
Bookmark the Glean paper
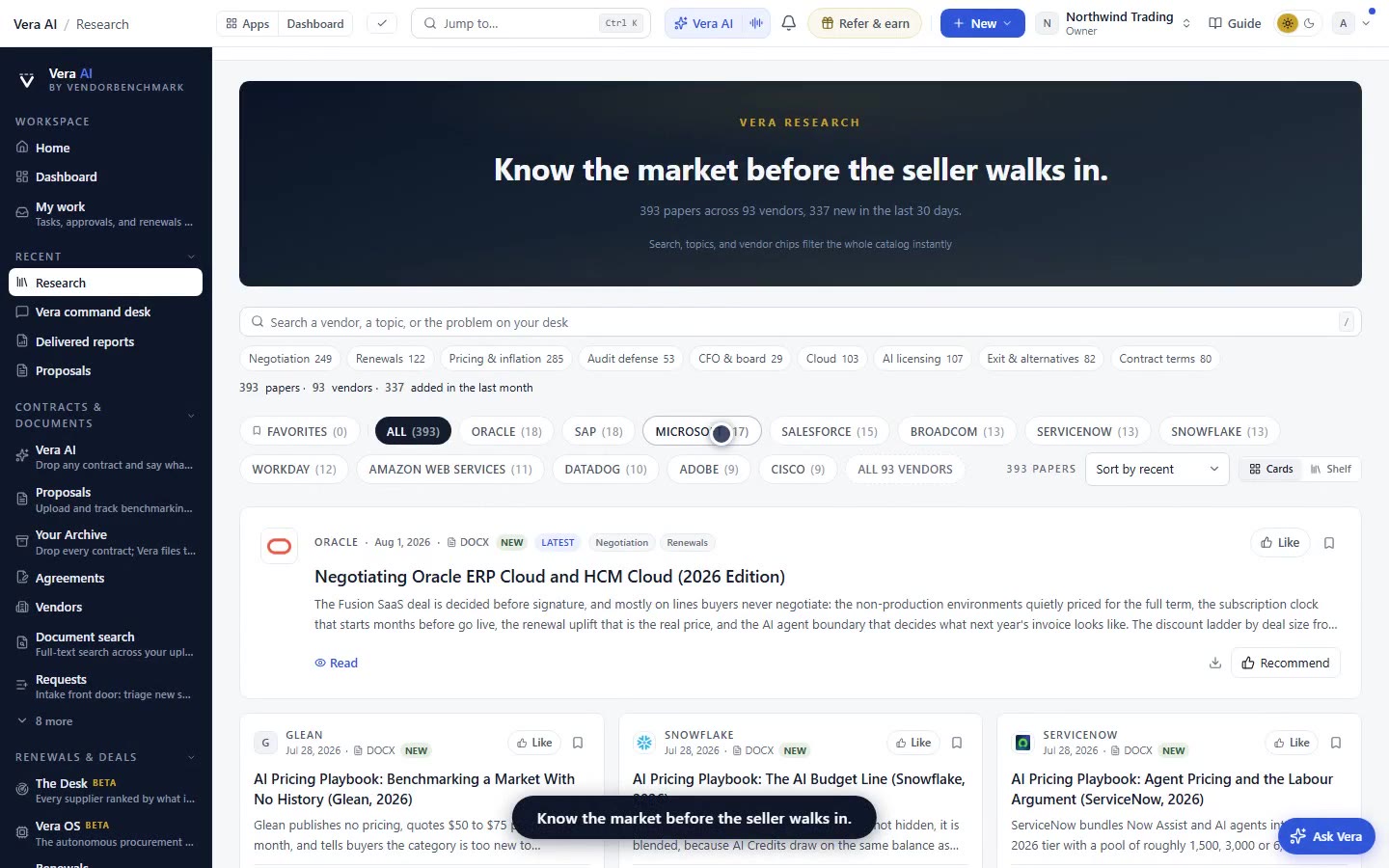[x=578, y=743]
